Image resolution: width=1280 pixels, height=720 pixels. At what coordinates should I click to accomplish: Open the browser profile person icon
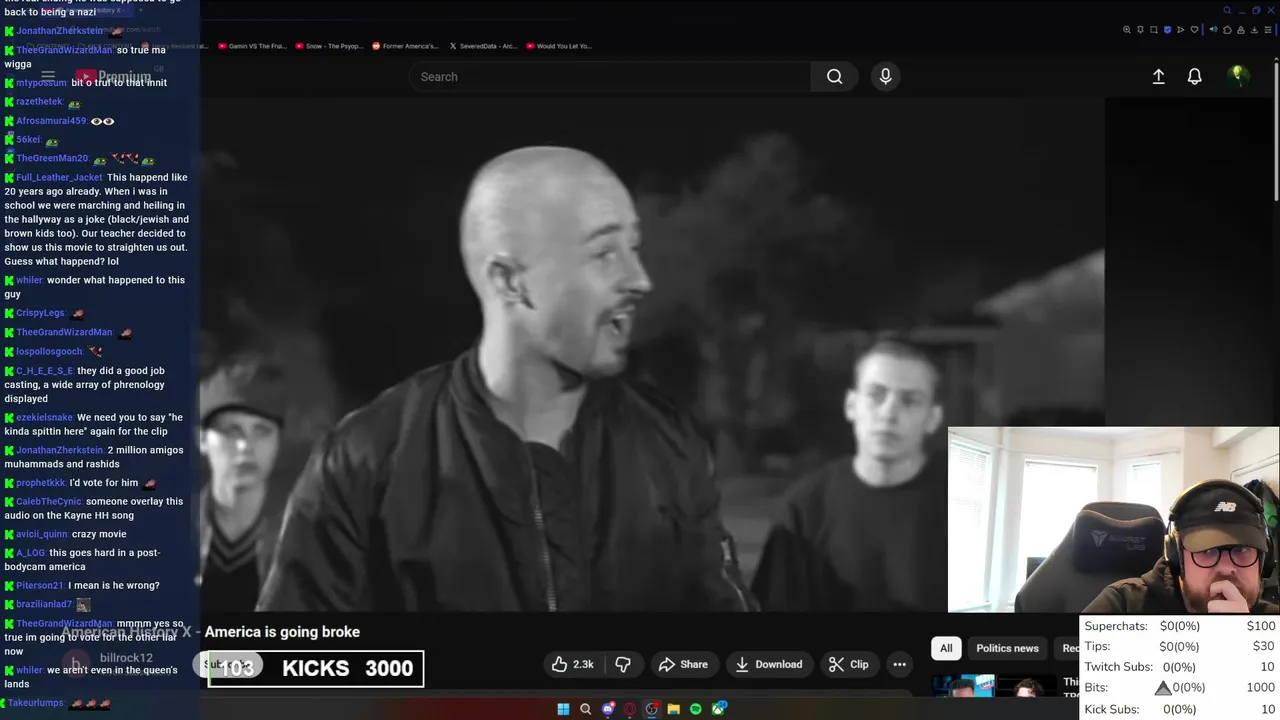1241,29
